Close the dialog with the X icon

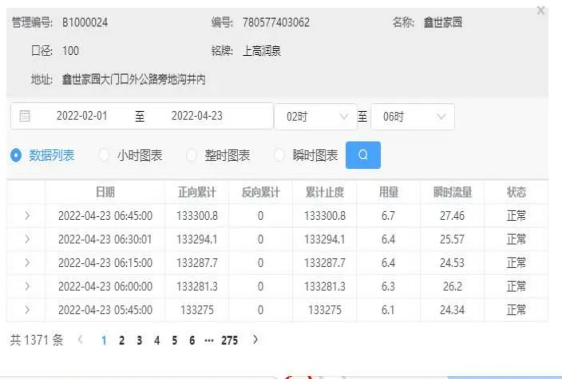coord(541,10)
